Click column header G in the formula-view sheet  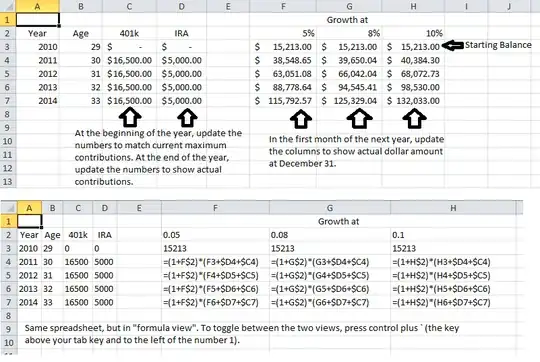[330, 208]
